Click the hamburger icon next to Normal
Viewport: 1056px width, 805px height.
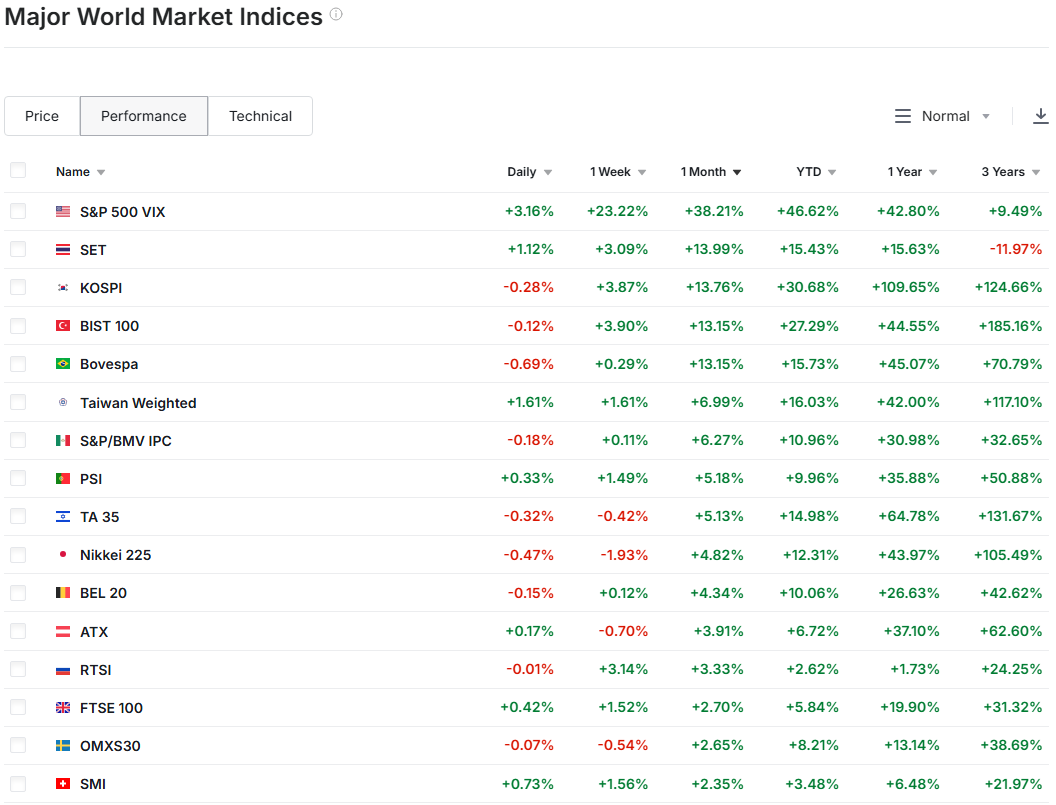[x=903, y=116]
